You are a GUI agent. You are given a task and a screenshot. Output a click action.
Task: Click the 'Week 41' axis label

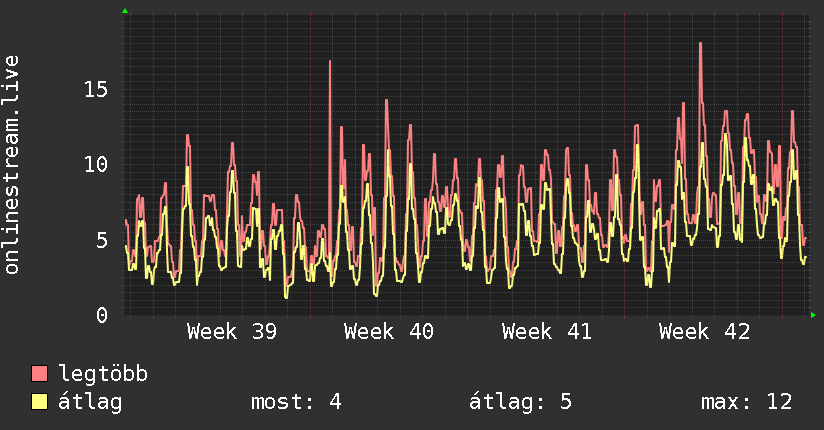pos(547,332)
